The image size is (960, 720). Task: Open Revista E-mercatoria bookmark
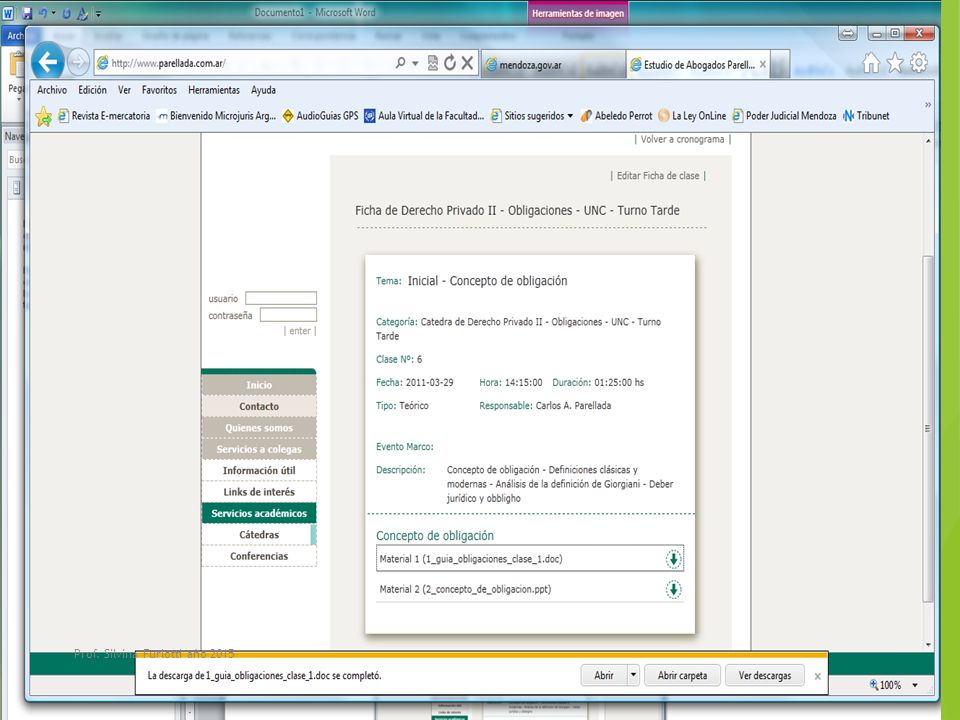pos(104,116)
